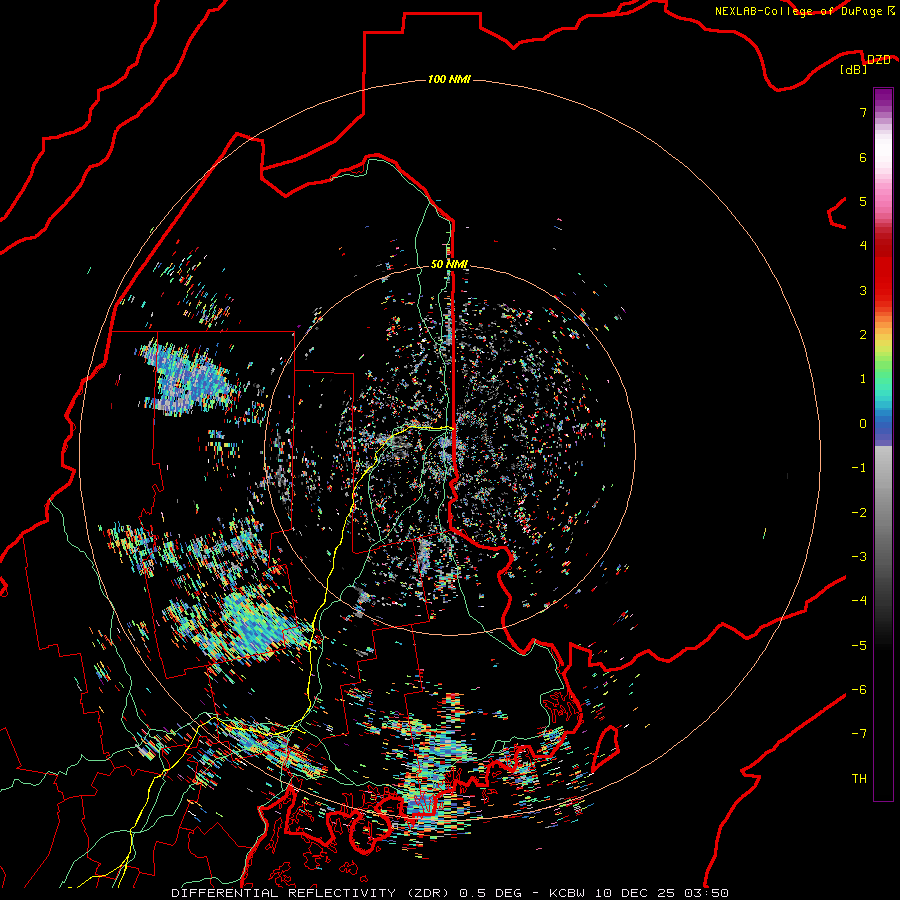Click the 5 value on the scale

(863, 201)
